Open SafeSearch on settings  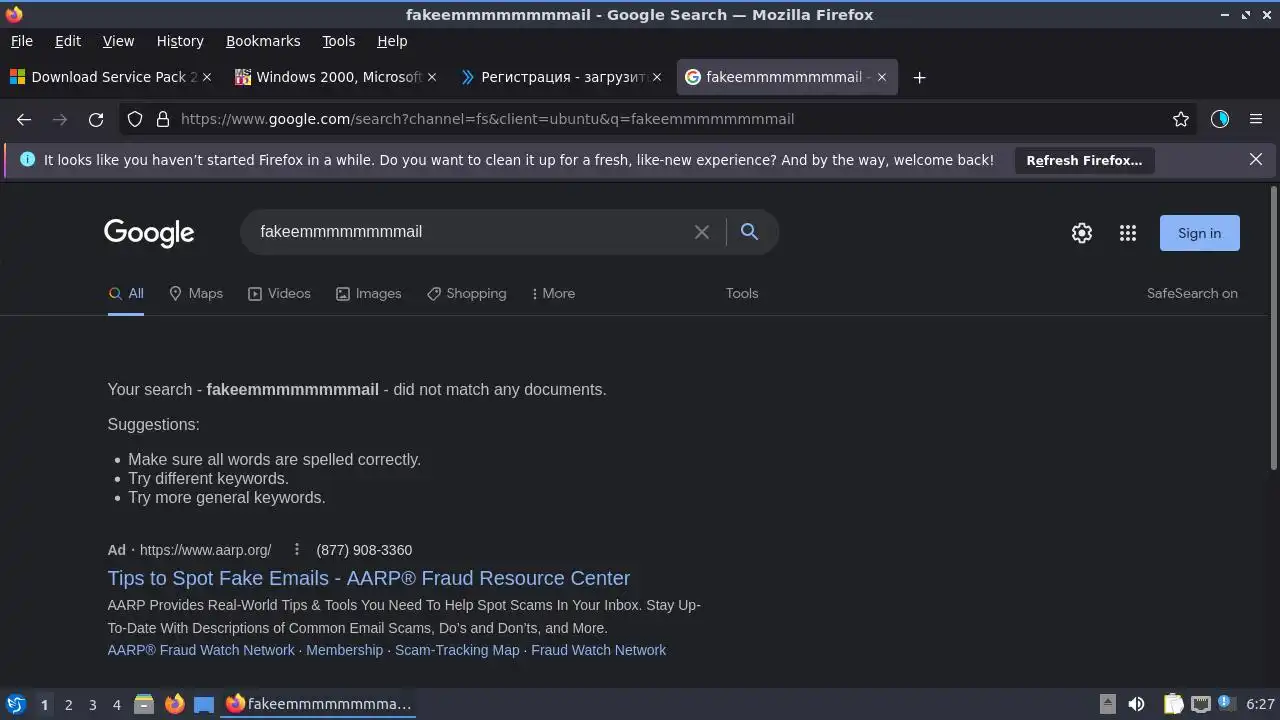[x=1192, y=293]
